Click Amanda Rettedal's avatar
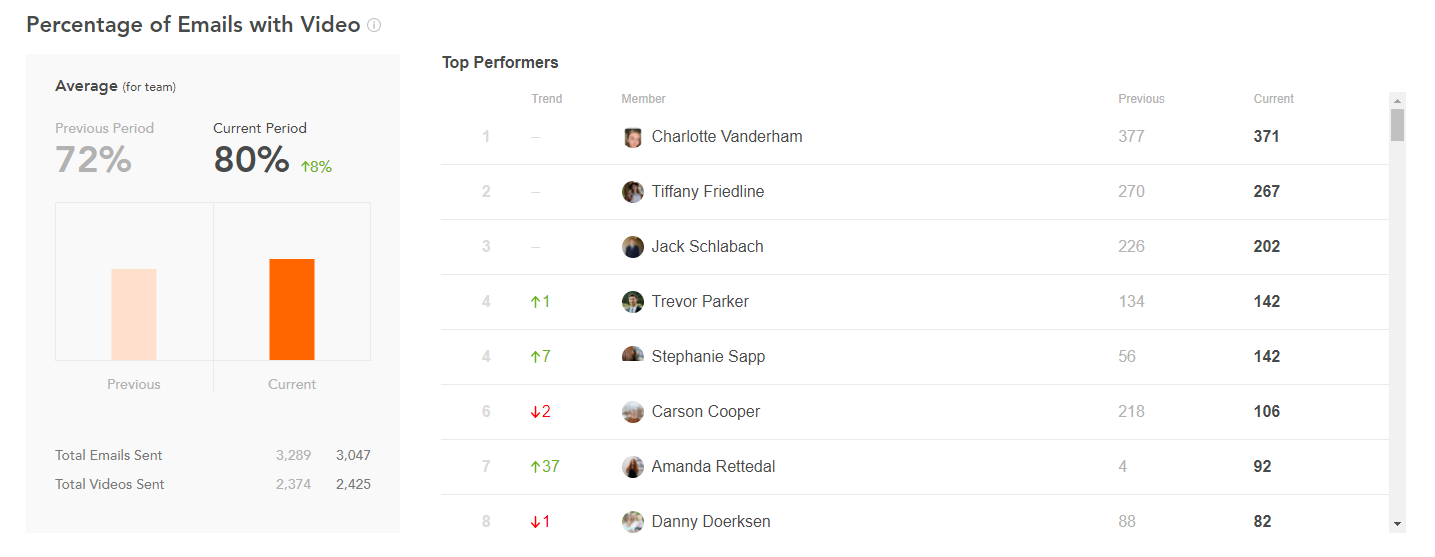Viewport: 1435px width, 557px height. click(632, 467)
